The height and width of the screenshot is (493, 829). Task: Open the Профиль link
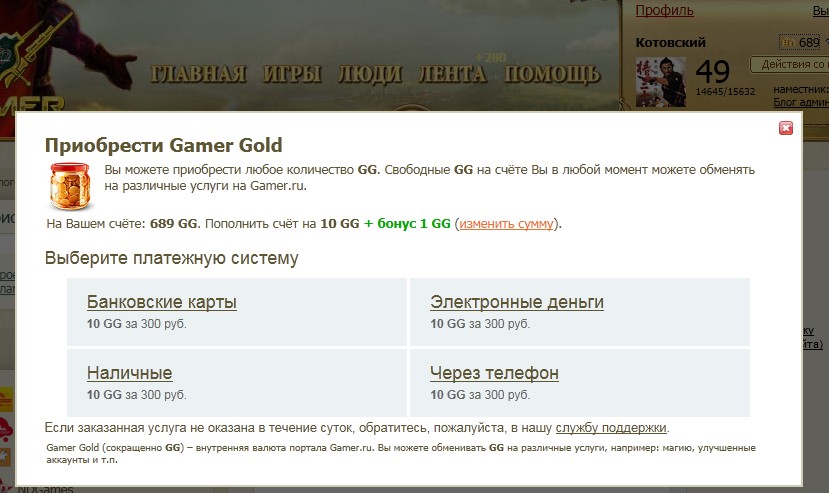665,10
